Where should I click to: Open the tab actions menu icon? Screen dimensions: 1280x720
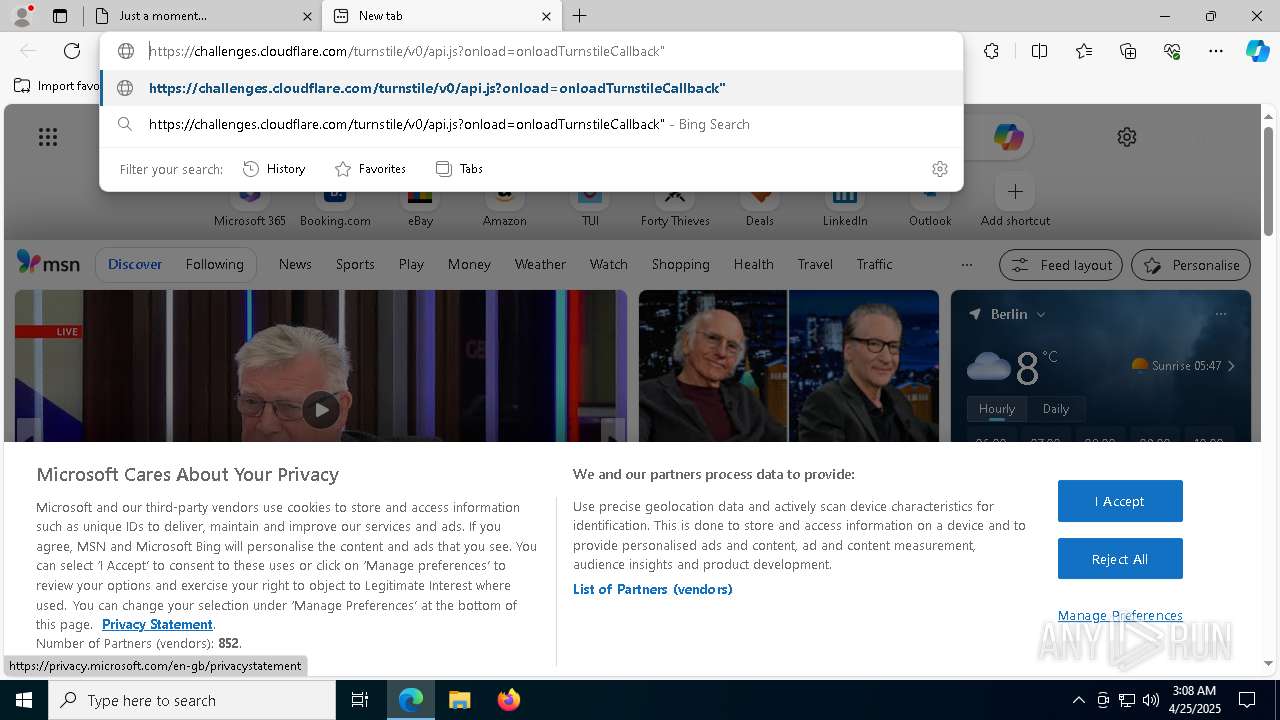60,16
